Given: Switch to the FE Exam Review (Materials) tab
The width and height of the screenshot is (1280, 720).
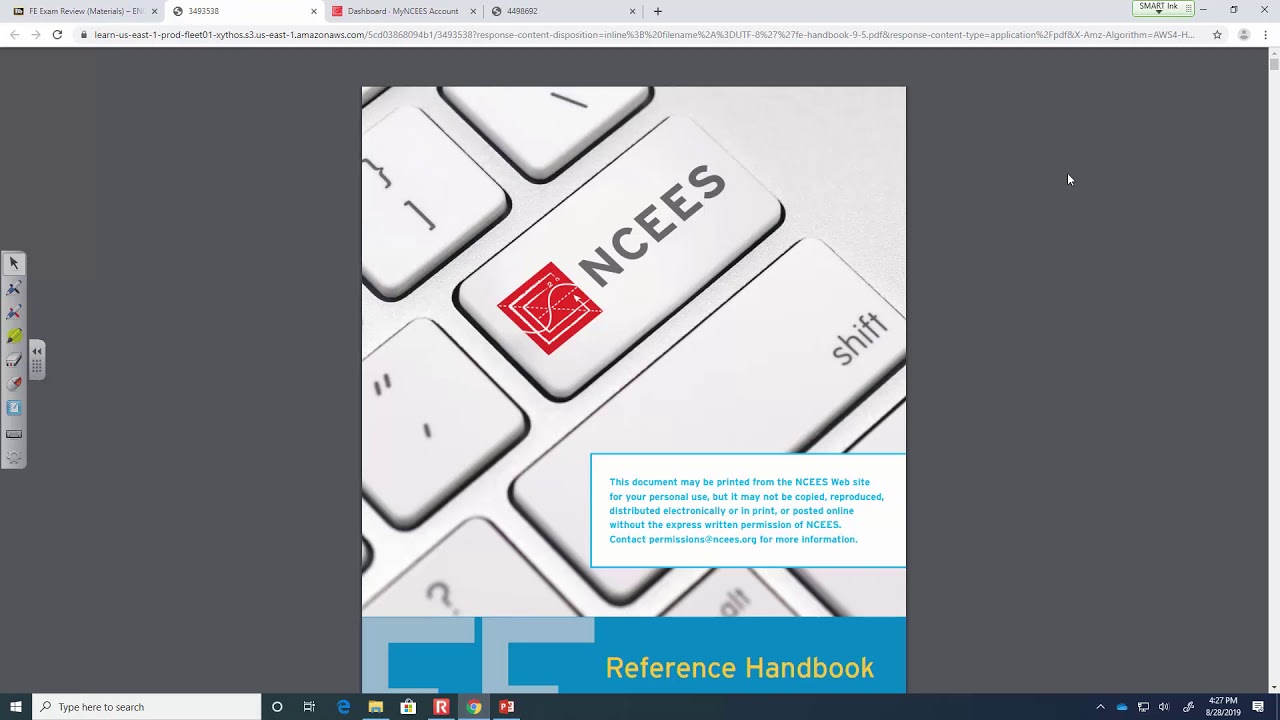Looking at the screenshot, I should coord(84,11).
